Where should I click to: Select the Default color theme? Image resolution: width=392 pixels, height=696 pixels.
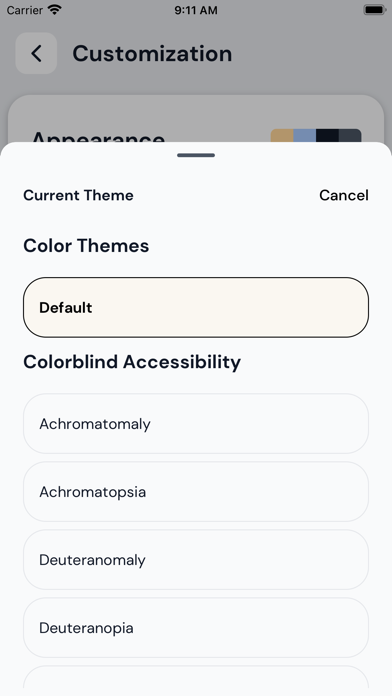pyautogui.click(x=196, y=308)
